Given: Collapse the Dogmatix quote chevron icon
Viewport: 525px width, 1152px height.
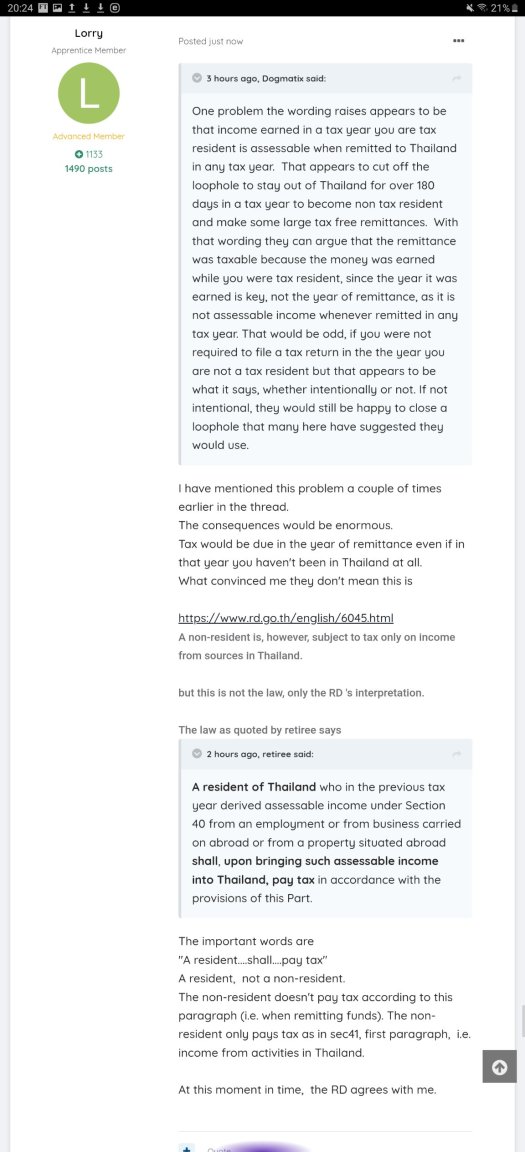Looking at the screenshot, I should click(x=197, y=78).
